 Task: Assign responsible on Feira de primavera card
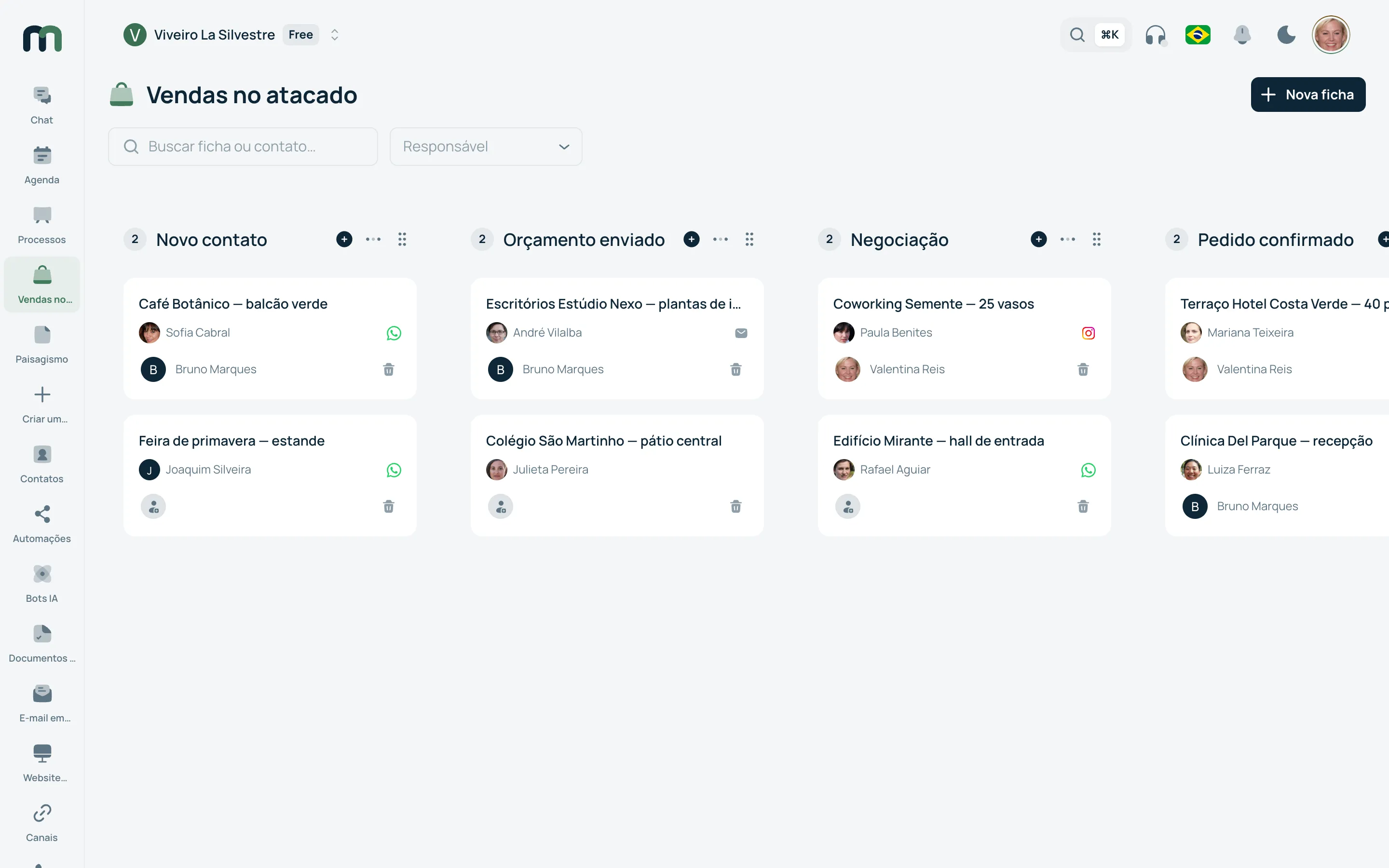tap(153, 507)
